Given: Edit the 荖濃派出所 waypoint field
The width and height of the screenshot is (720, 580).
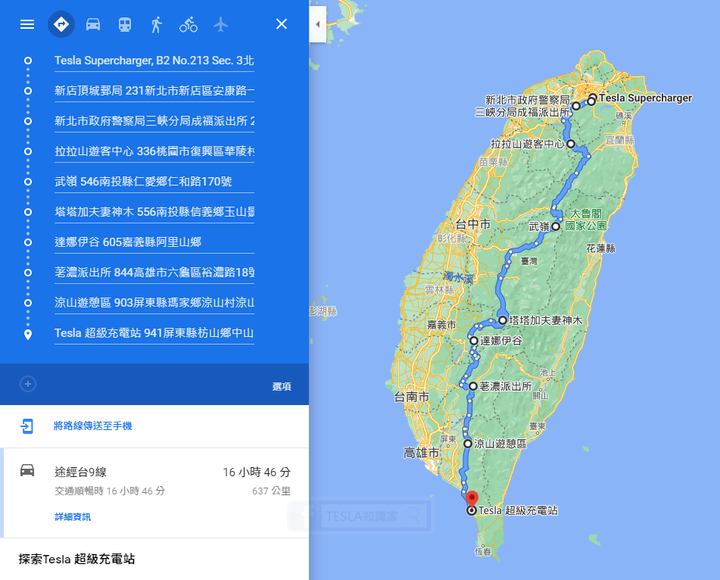Looking at the screenshot, I should point(154,273).
